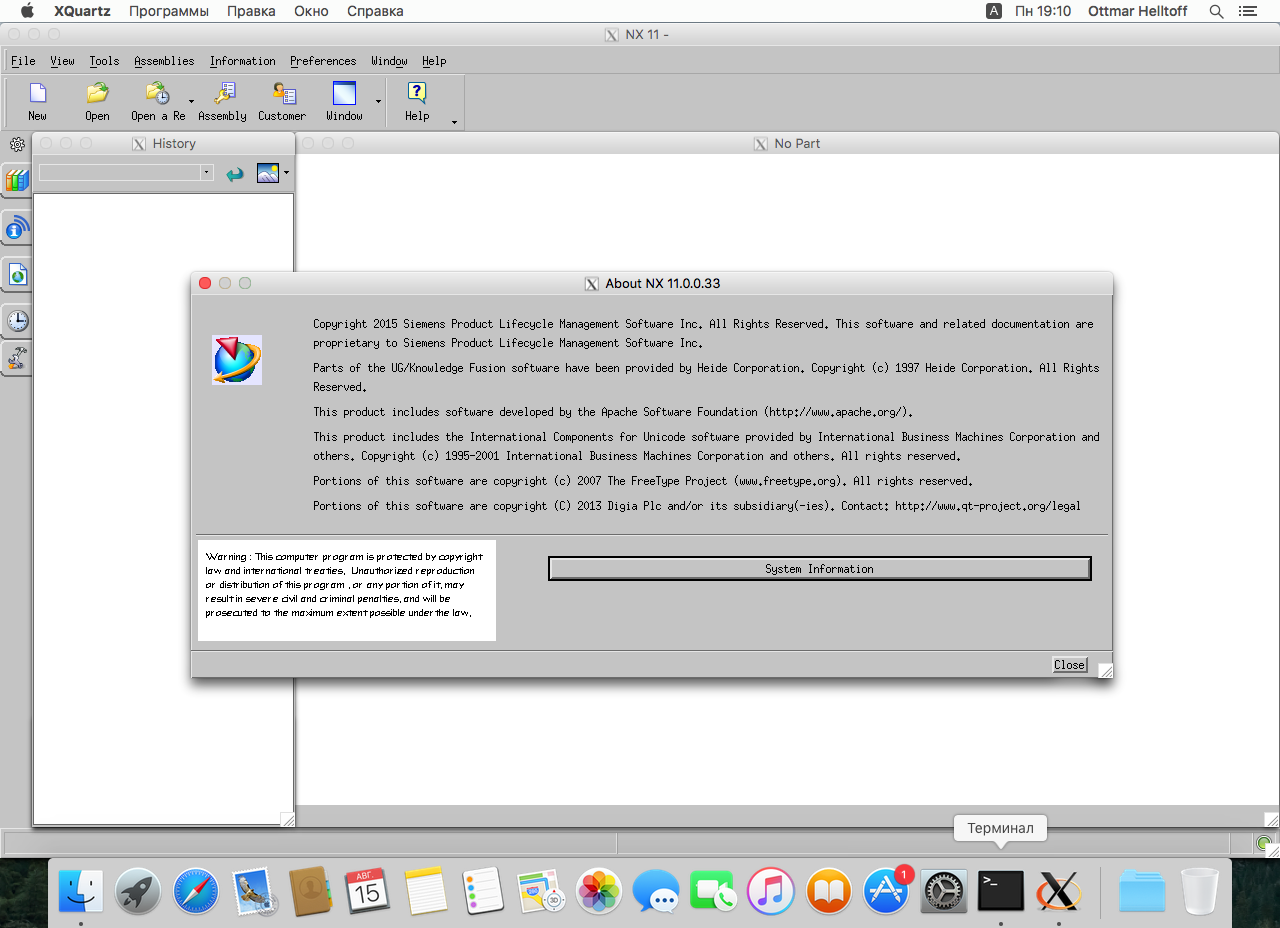1280x928 pixels.
Task: Launch Safari from the Dock
Action: click(x=196, y=889)
